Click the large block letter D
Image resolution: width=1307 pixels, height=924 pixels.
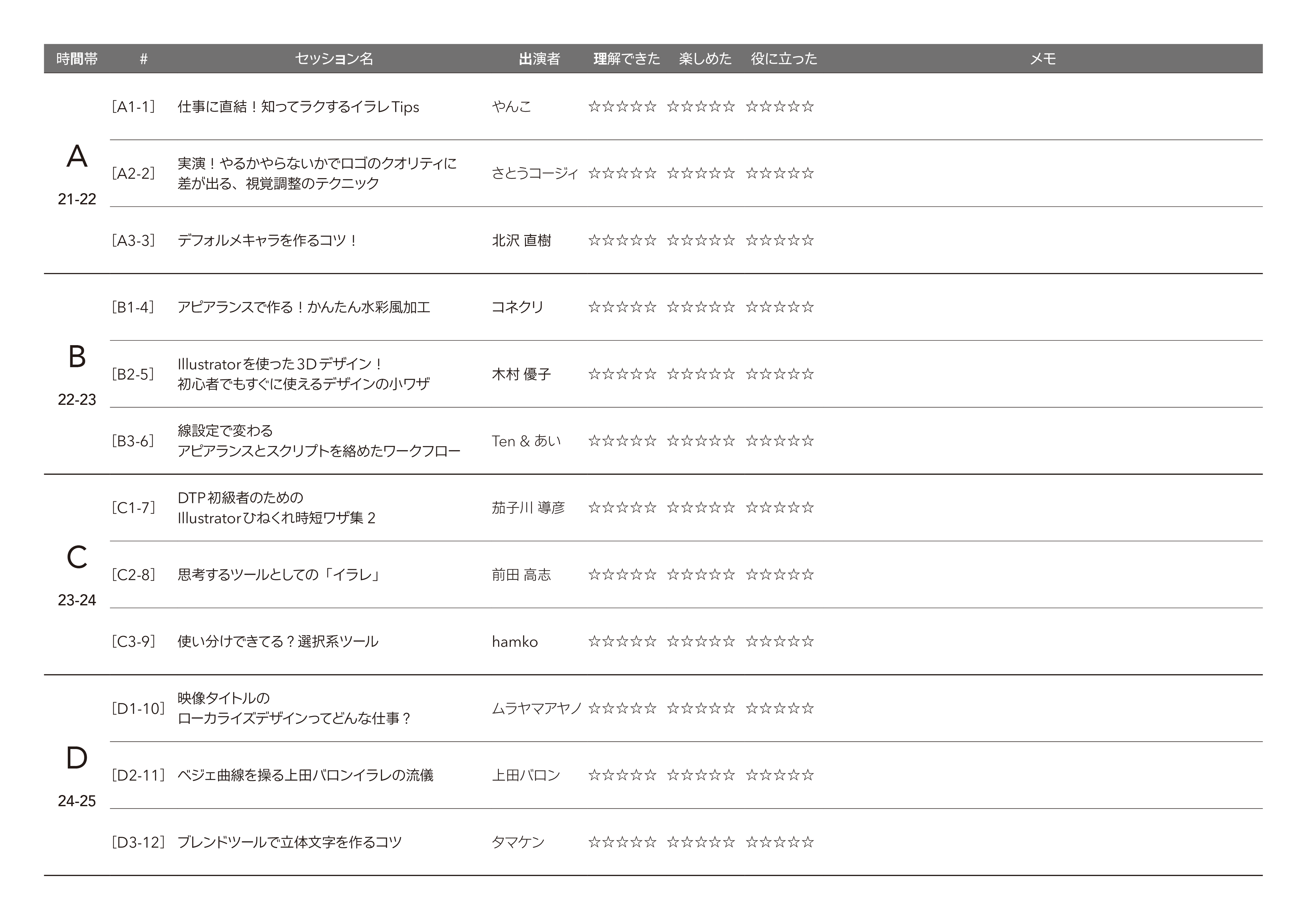coord(77,758)
